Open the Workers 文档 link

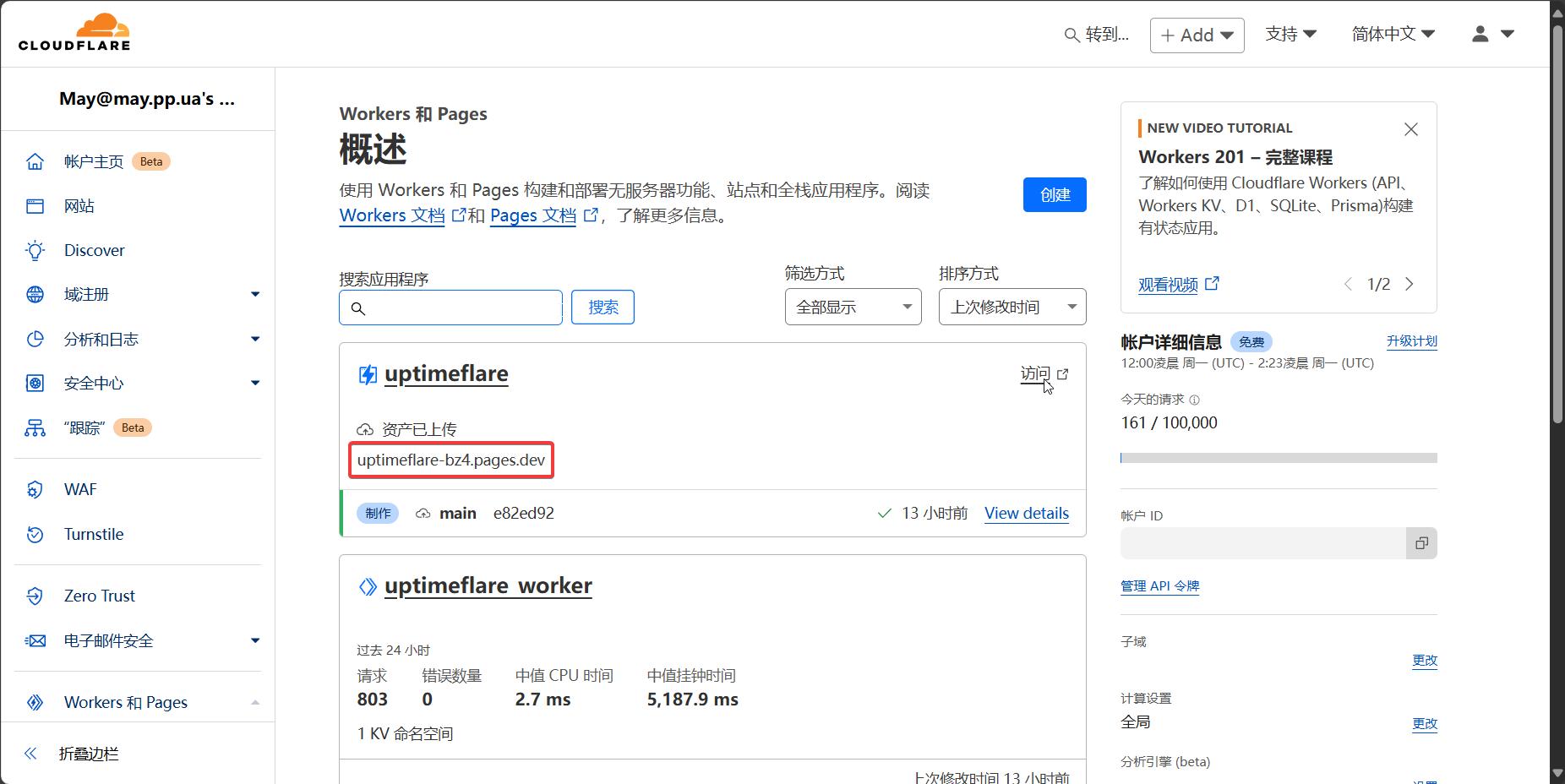[392, 215]
